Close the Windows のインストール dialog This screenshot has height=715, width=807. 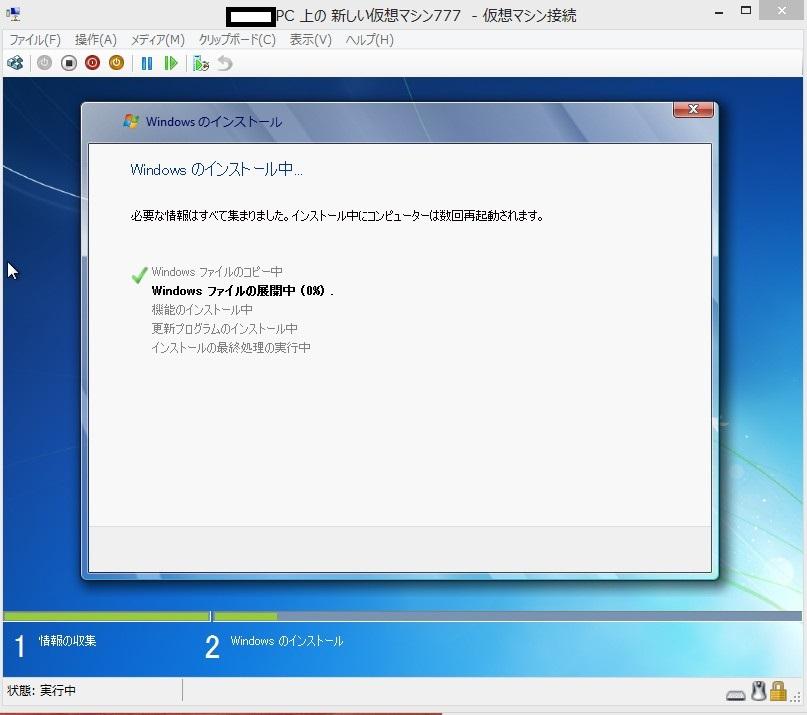pyautogui.click(x=693, y=109)
